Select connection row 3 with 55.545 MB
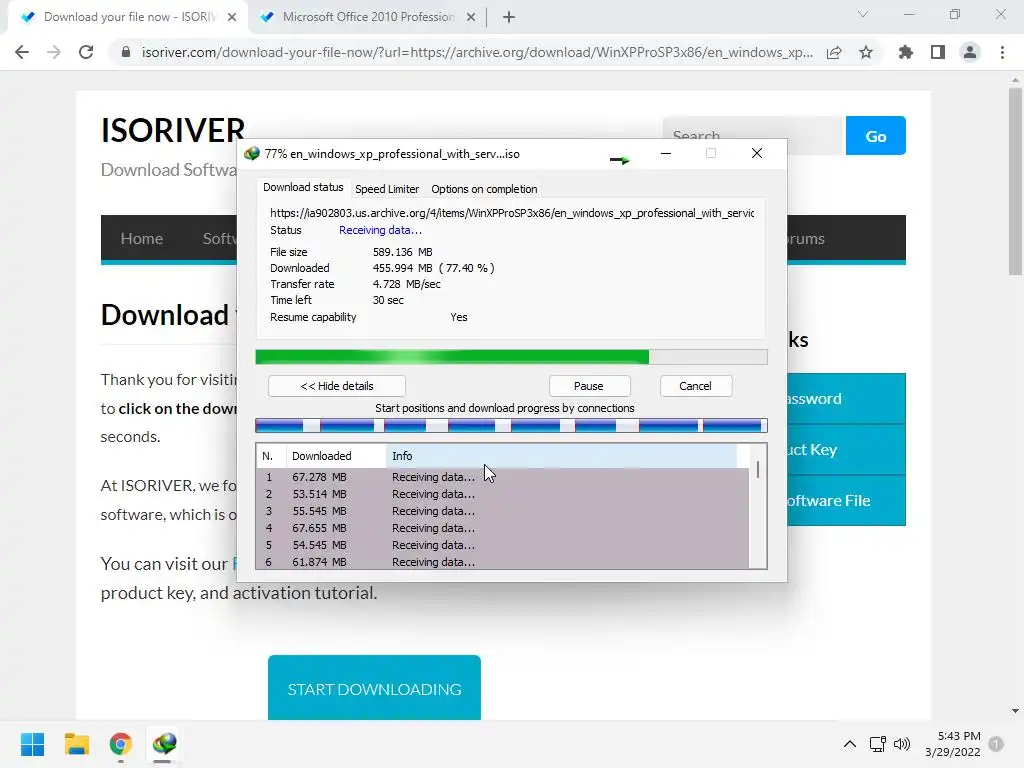Image resolution: width=1024 pixels, height=768 pixels. coord(502,511)
